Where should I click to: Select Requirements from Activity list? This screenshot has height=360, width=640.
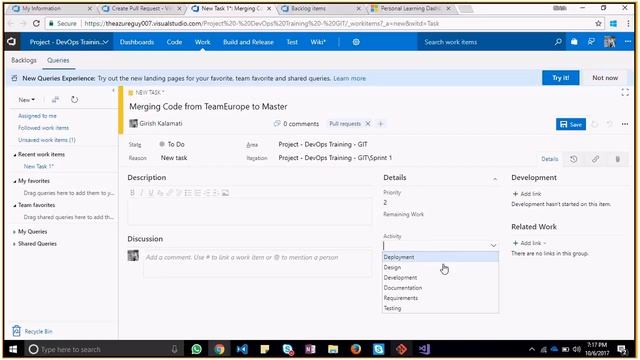click(440, 298)
